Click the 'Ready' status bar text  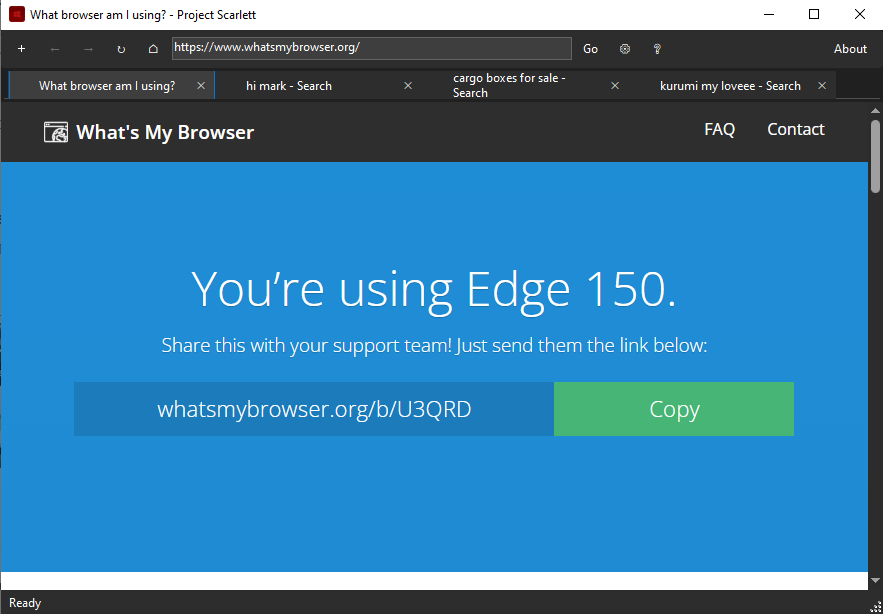(x=25, y=603)
